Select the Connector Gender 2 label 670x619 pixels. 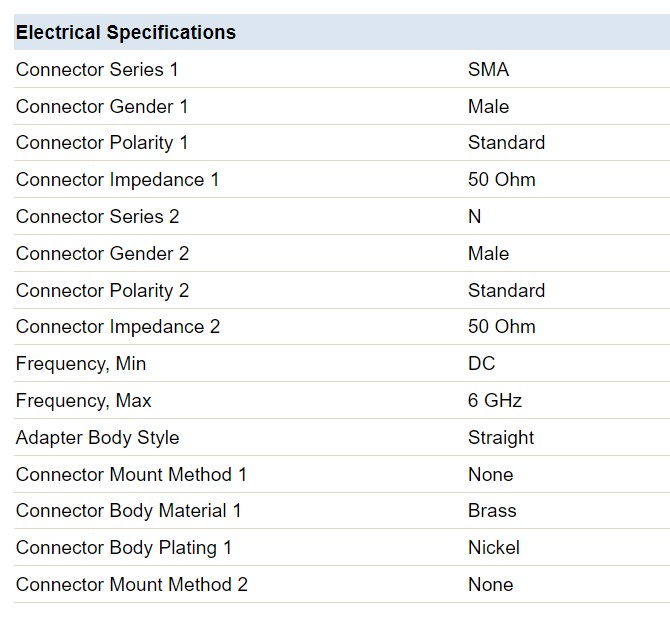102,254
